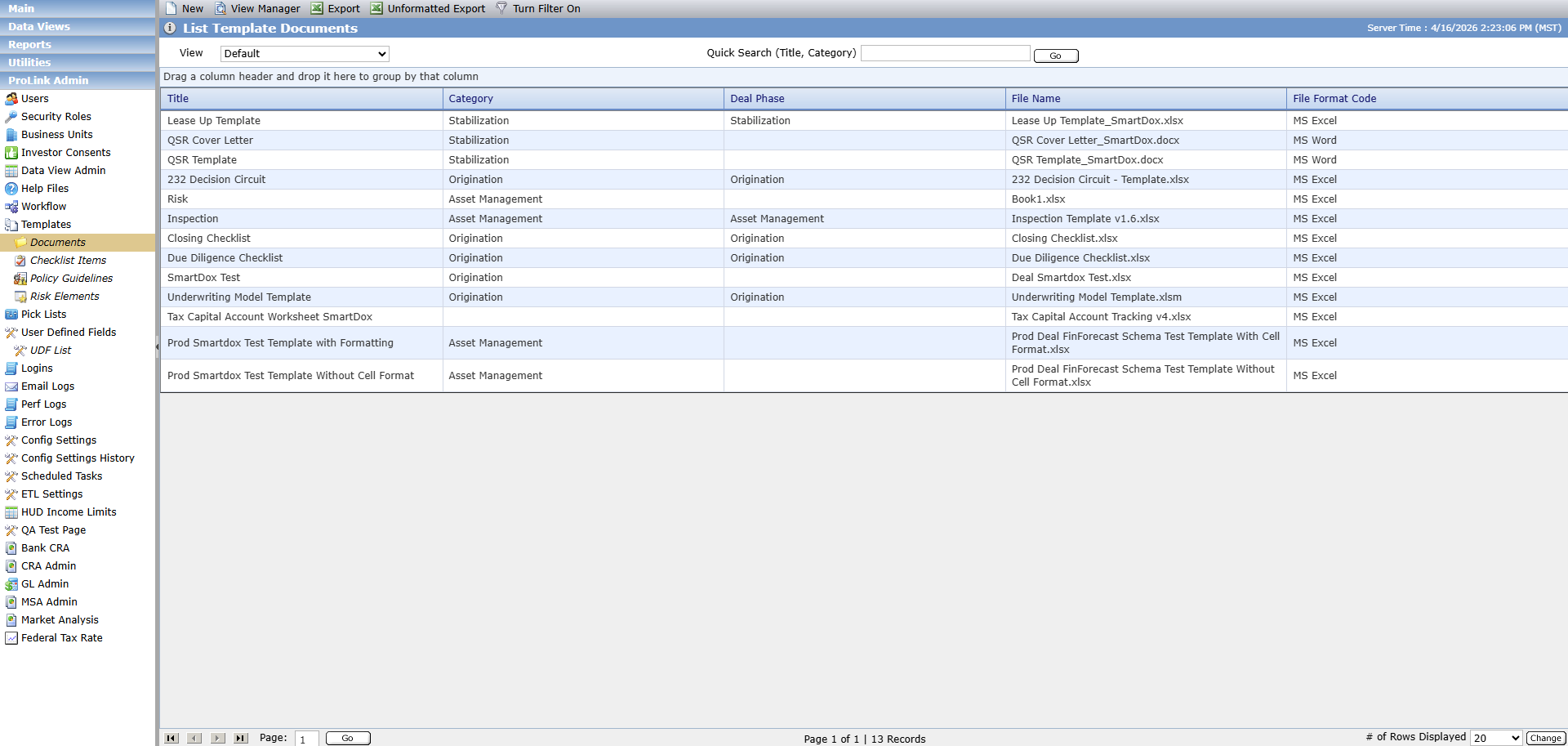This screenshot has width=1568, height=746.
Task: Click the Investor Consents icon
Action: pyautogui.click(x=11, y=153)
